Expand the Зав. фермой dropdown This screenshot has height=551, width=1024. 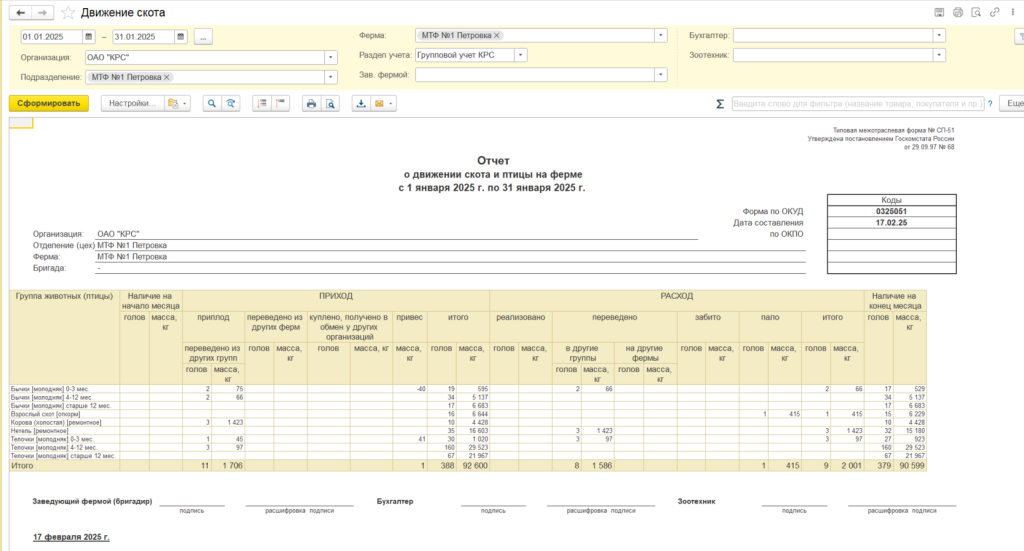point(660,74)
